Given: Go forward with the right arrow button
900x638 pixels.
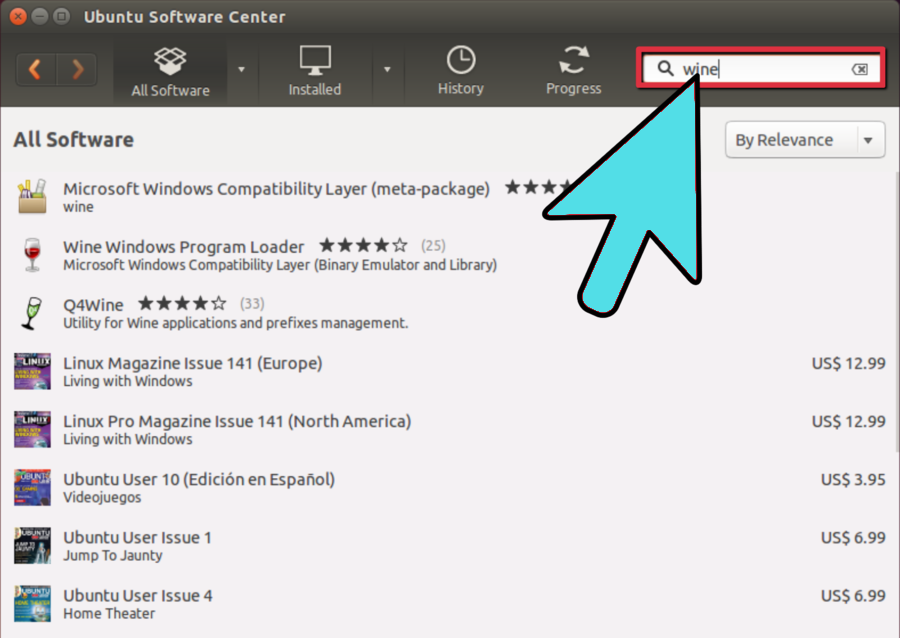Looking at the screenshot, I should [x=77, y=69].
